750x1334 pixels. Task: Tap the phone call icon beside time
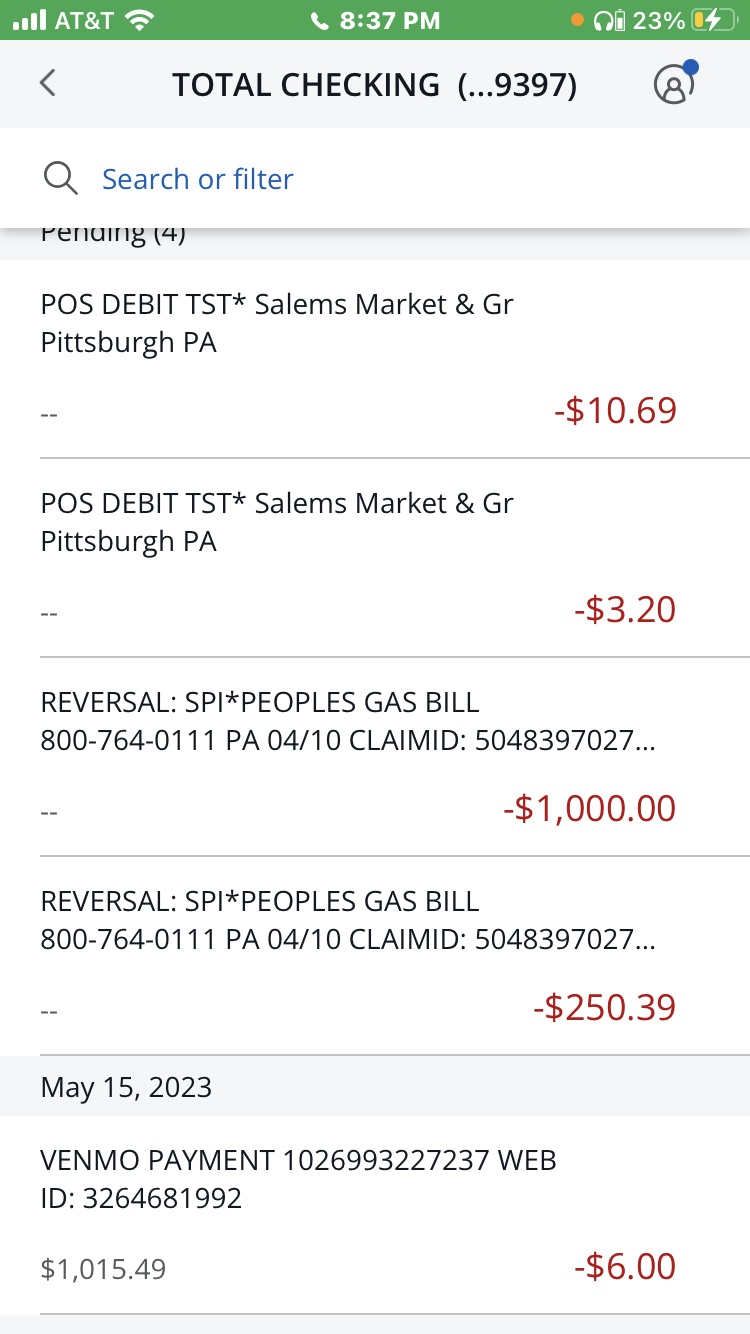320,21
